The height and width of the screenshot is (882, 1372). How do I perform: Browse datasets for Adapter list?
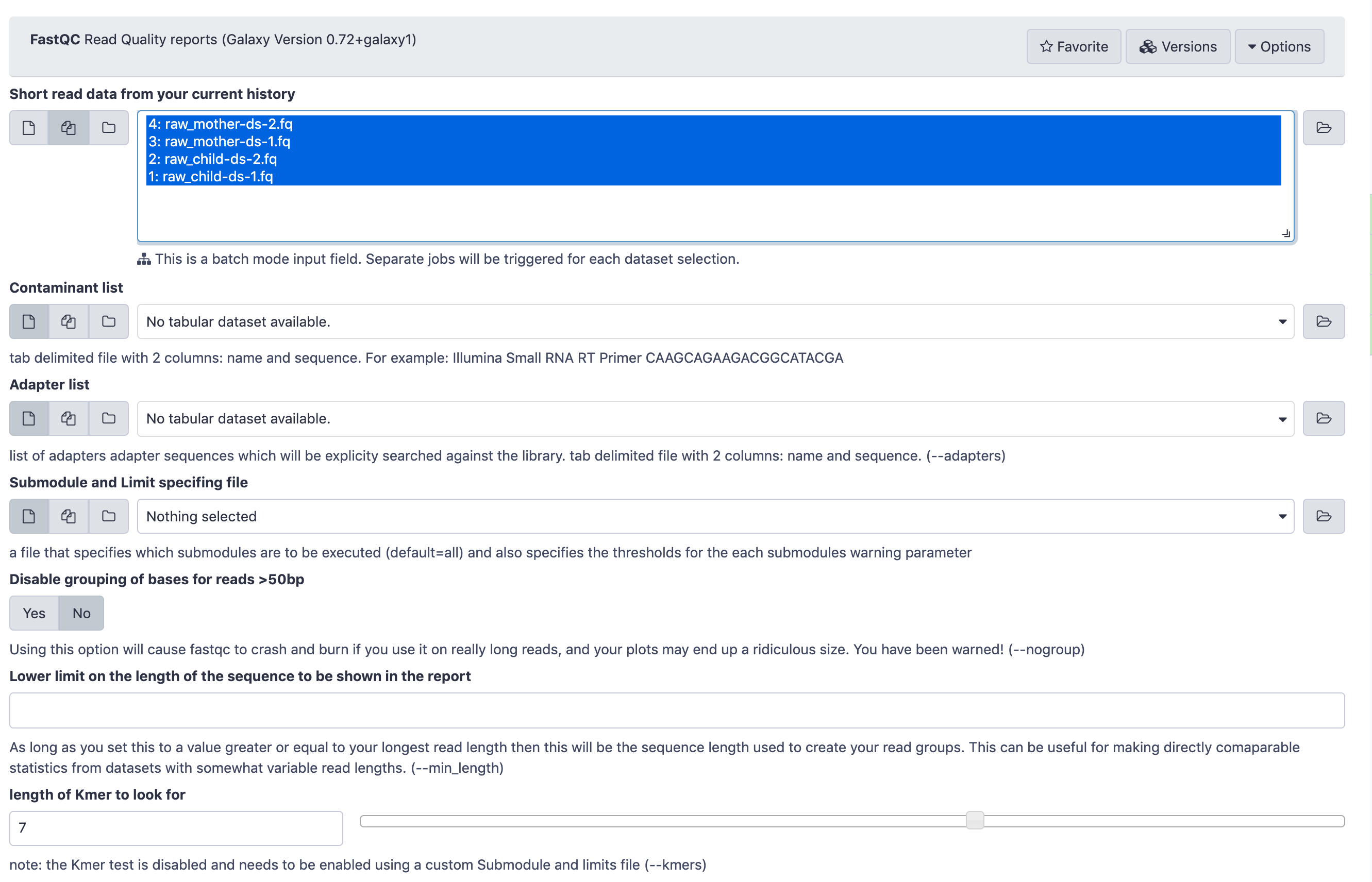pyautogui.click(x=1324, y=418)
